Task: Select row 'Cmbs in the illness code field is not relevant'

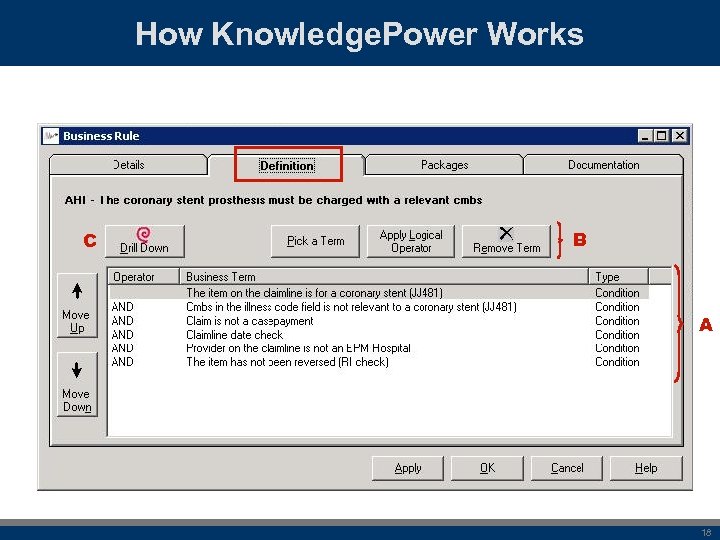Action: 379,307
